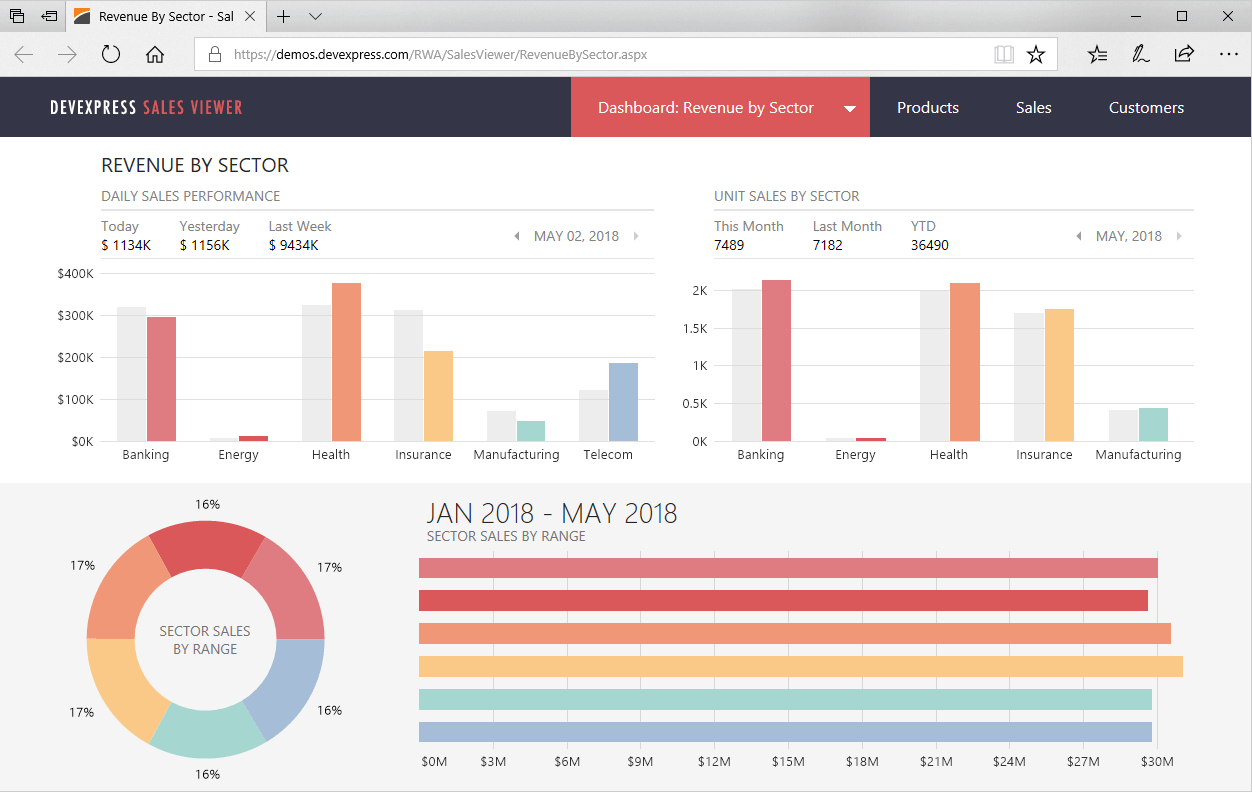Go to previous month before May, 2018
The width and height of the screenshot is (1252, 792).
click(x=1079, y=237)
